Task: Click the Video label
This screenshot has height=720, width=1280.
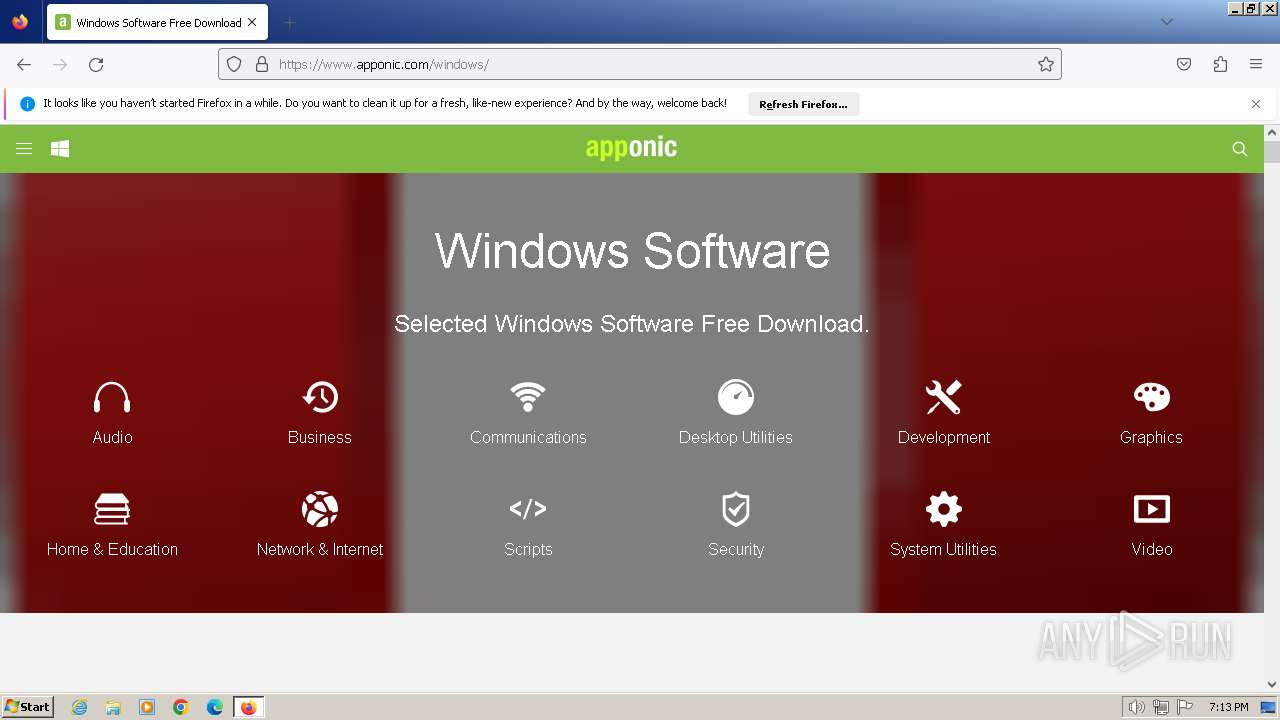Action: click(x=1151, y=549)
